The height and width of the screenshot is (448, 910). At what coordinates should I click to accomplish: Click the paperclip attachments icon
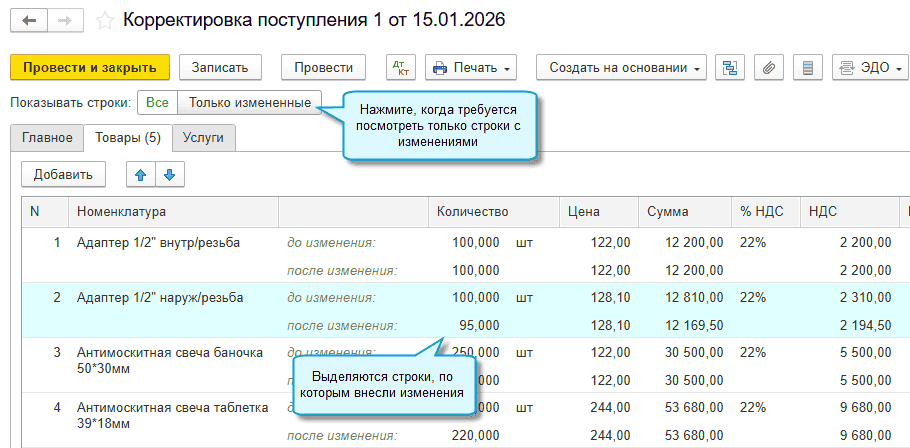pos(768,68)
